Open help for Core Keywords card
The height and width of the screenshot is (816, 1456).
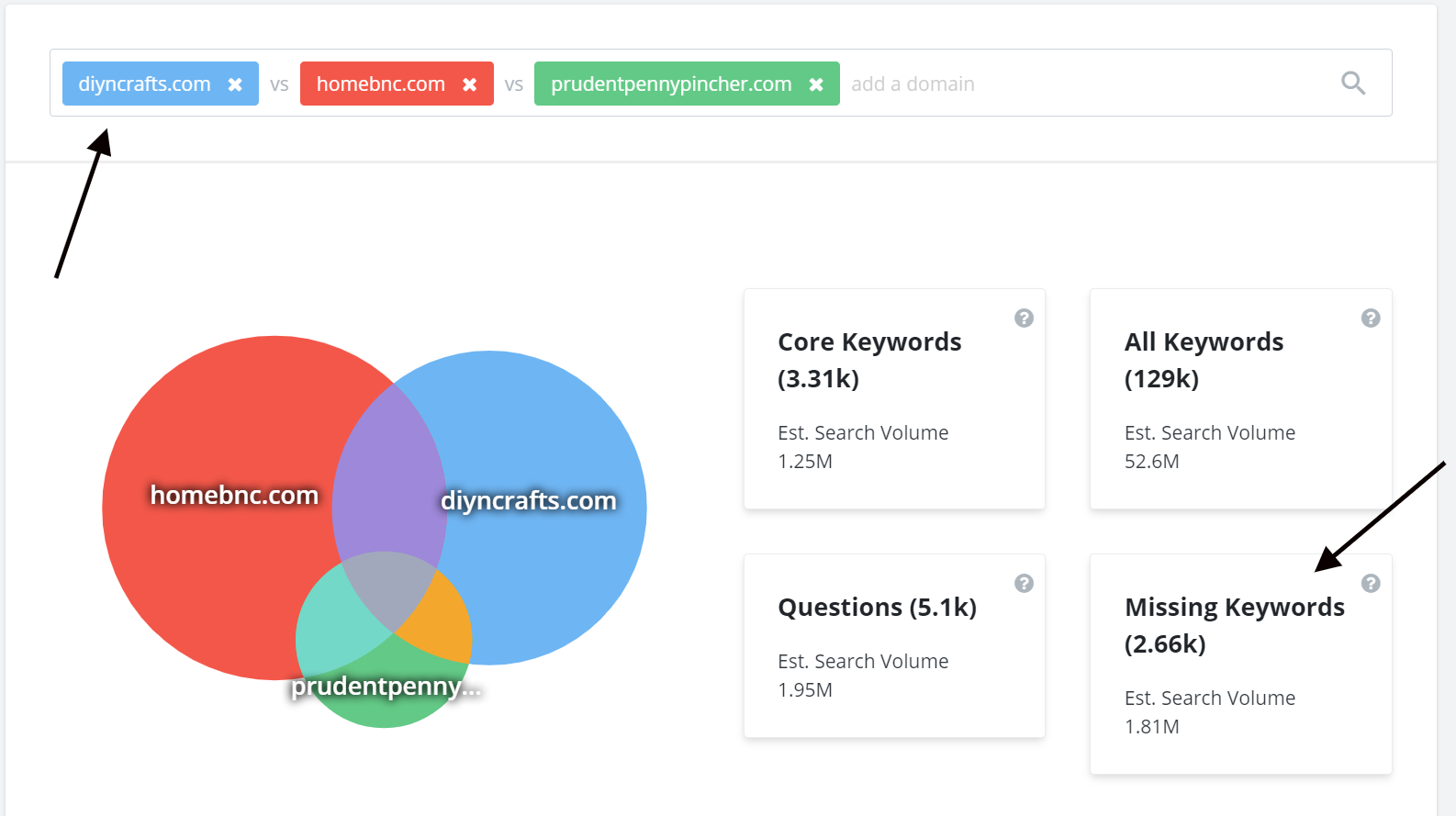coord(1024,318)
